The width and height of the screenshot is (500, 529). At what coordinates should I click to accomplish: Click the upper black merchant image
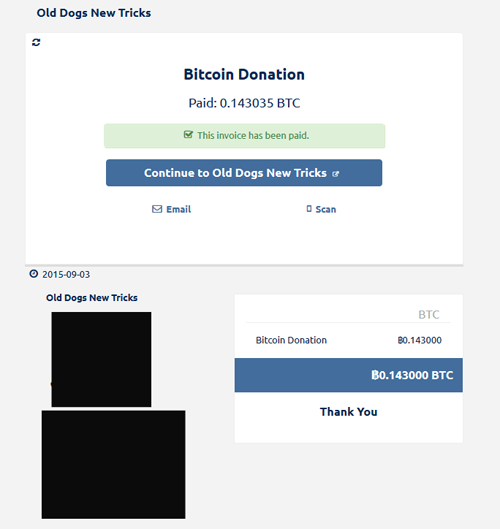pos(101,359)
